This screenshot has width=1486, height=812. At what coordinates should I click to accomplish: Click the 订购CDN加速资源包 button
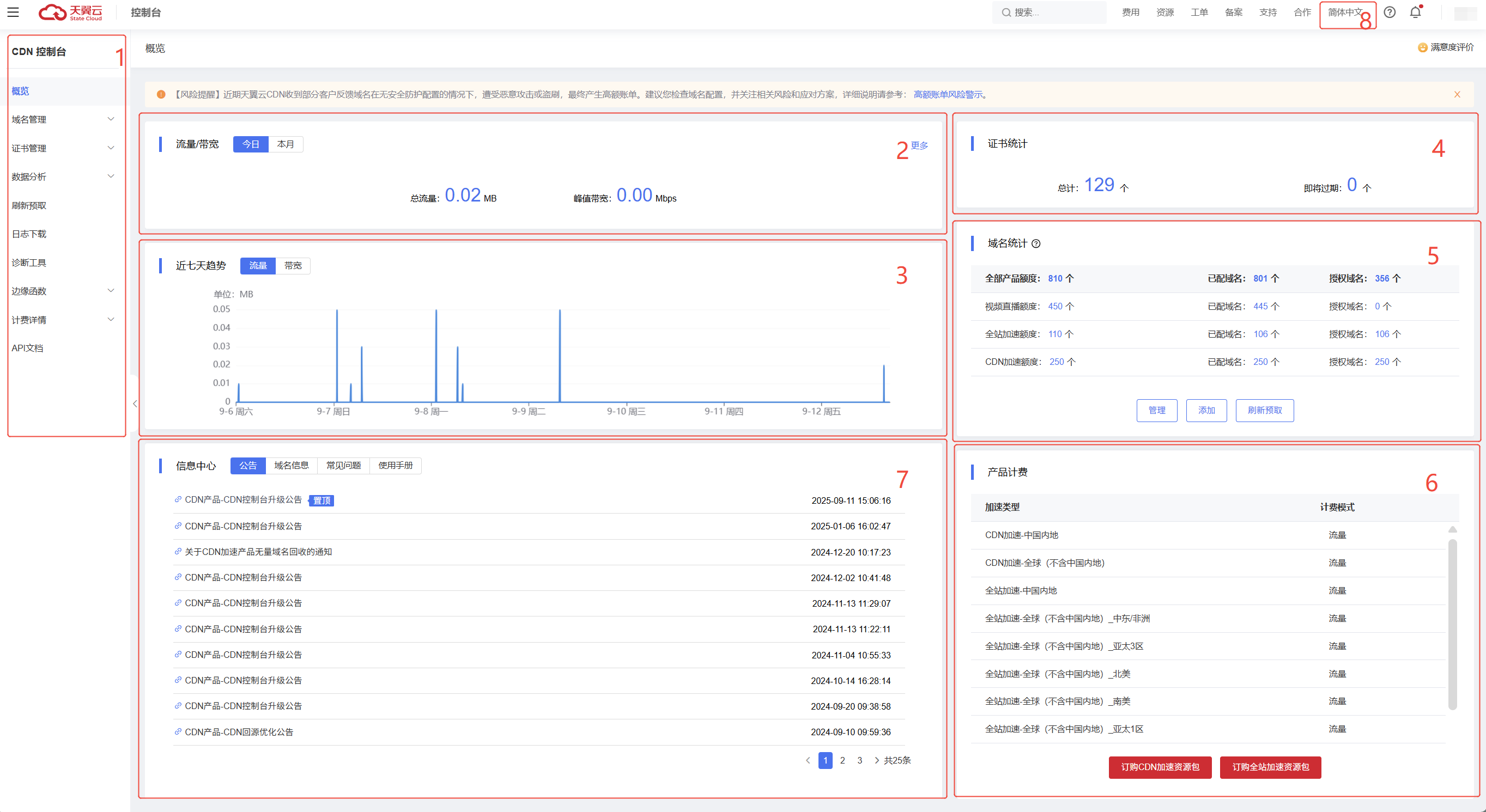point(1160,767)
